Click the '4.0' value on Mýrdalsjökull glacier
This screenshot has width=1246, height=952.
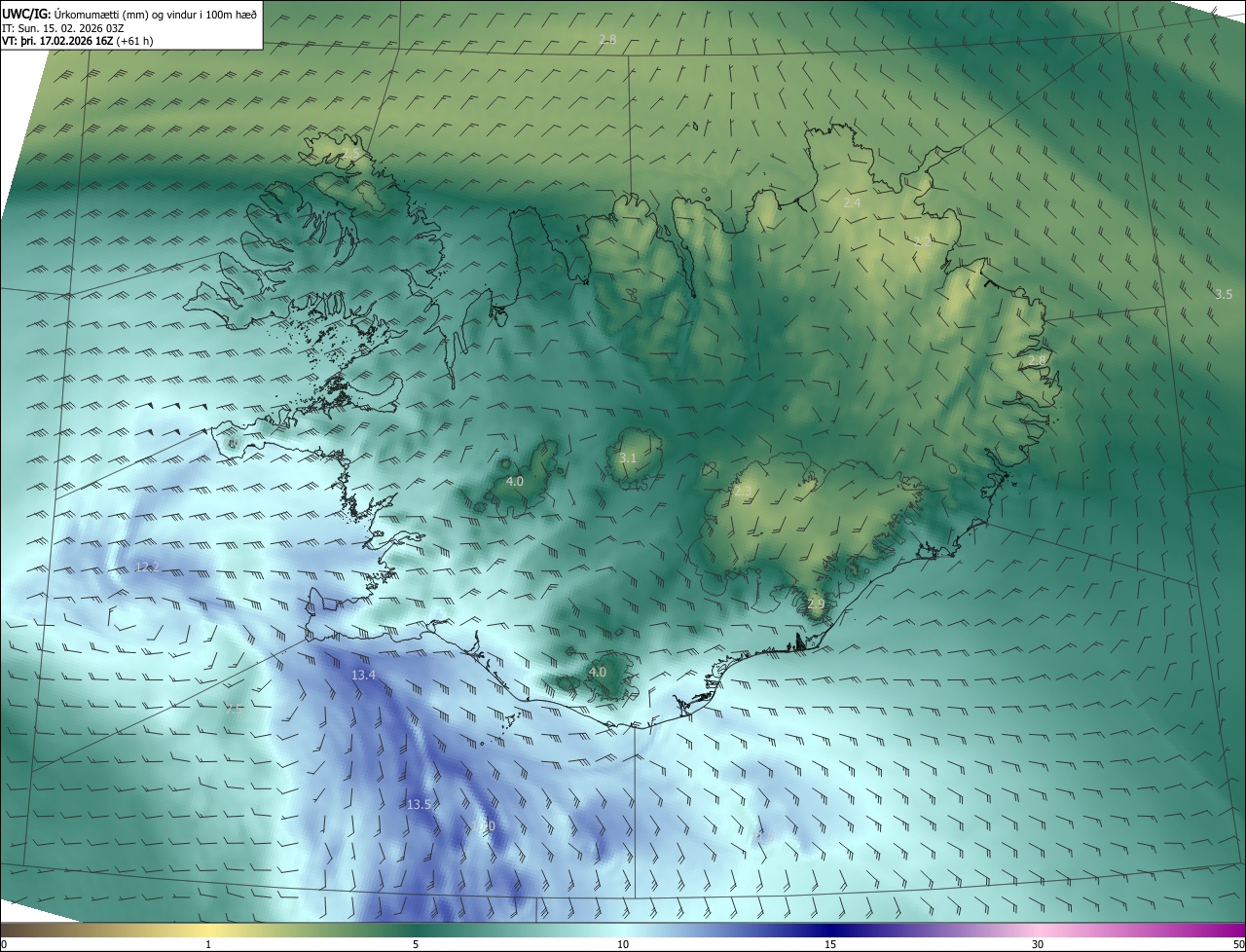pos(598,672)
